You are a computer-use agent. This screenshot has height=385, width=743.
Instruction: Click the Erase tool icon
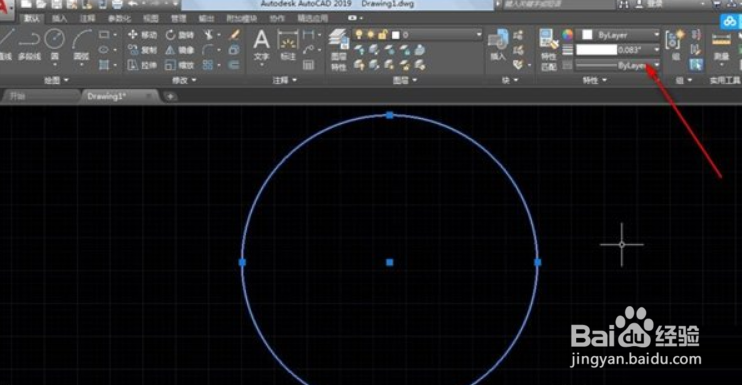pos(234,35)
